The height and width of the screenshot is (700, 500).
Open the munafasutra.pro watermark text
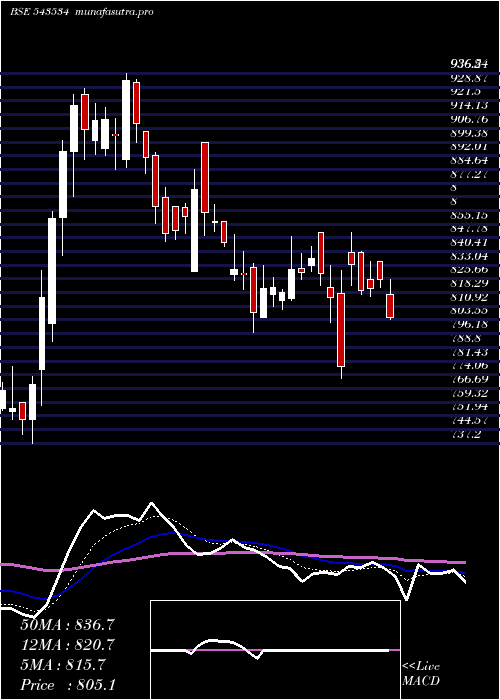[x=115, y=12]
